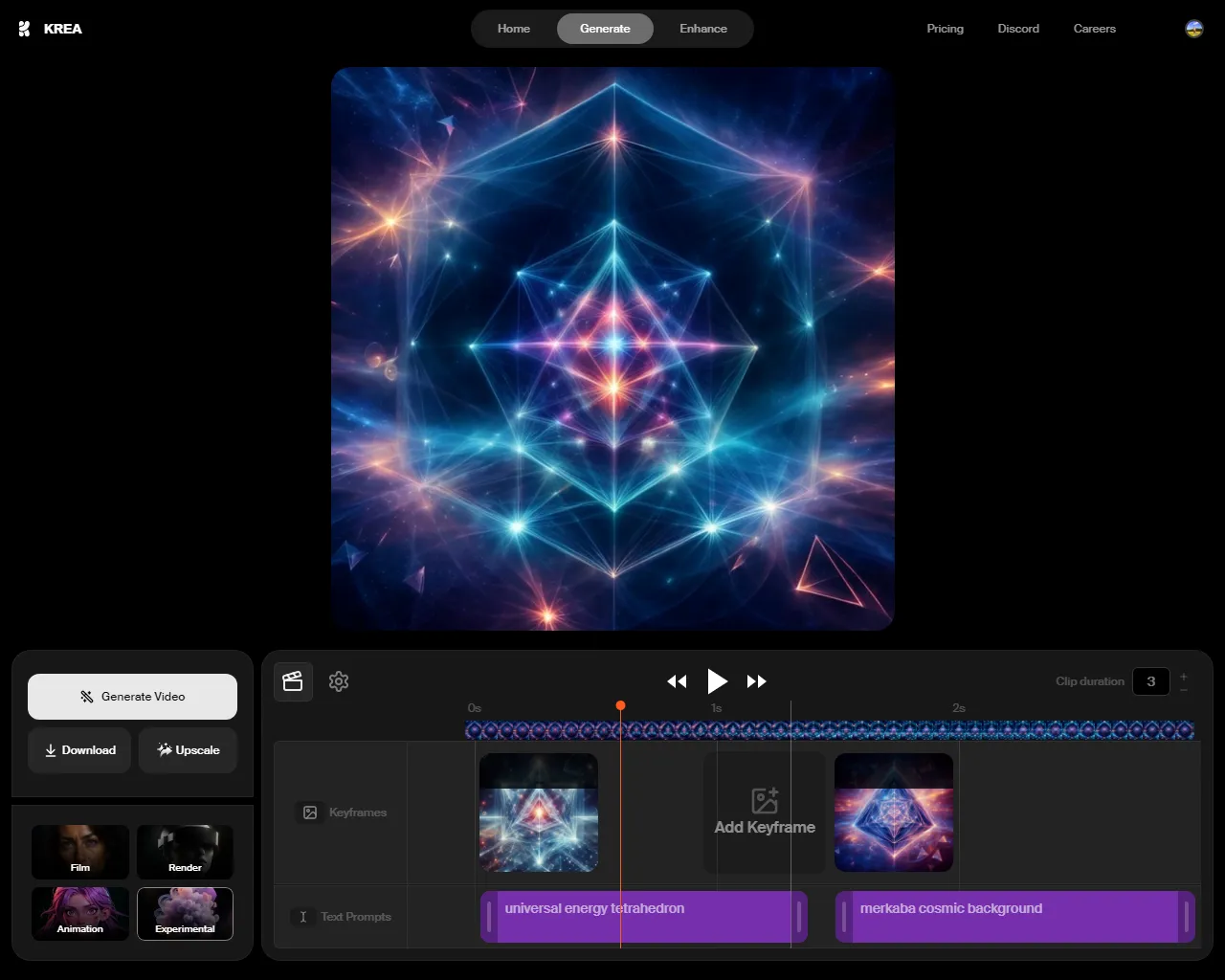Image resolution: width=1225 pixels, height=980 pixels.
Task: Open the Pricing page
Action: point(945,29)
